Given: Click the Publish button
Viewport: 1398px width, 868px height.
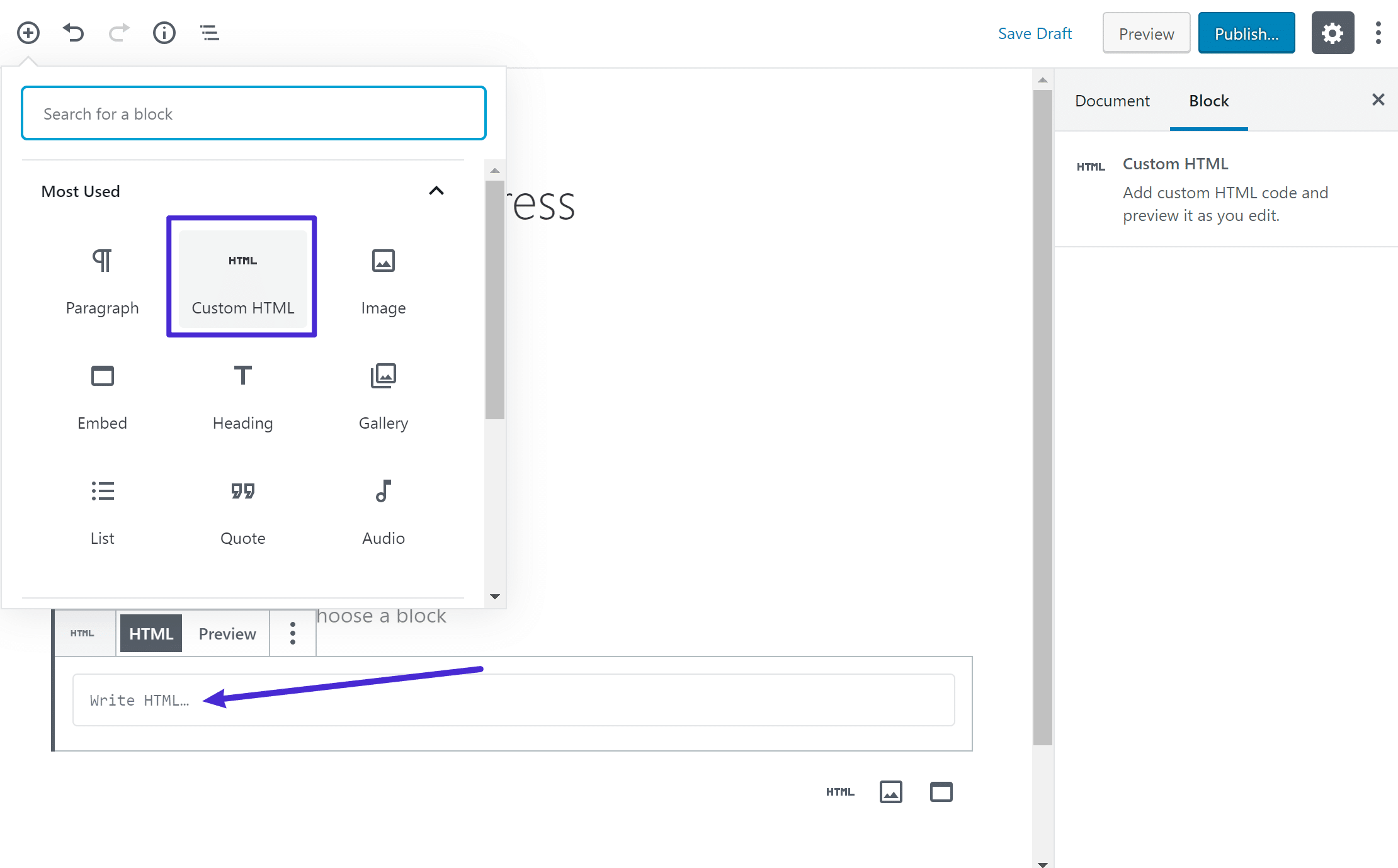Looking at the screenshot, I should pyautogui.click(x=1246, y=33).
